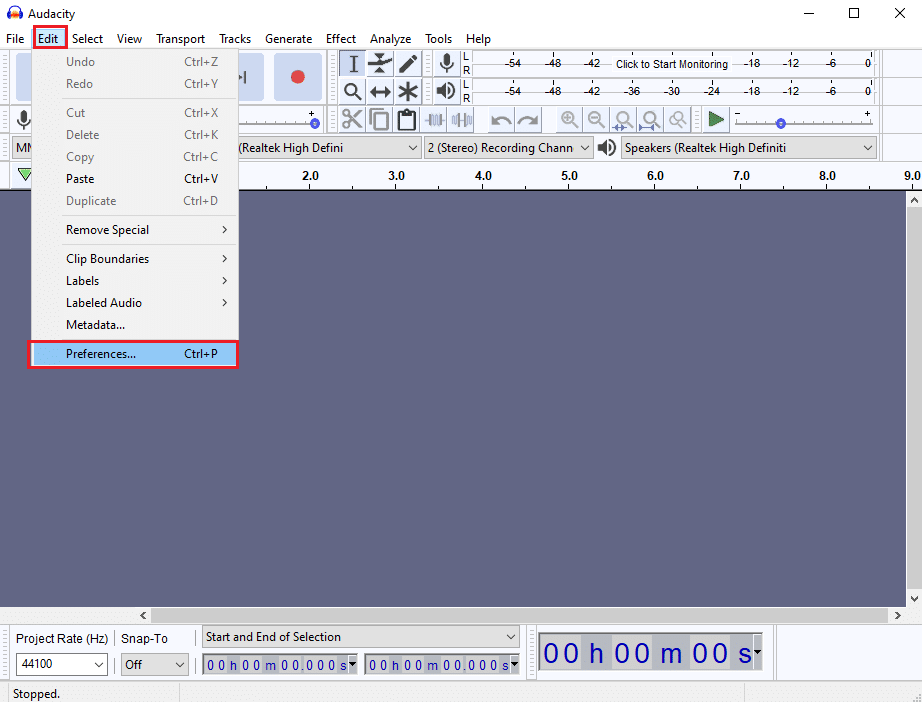Activate the Zoom magnifier tool
This screenshot has width=922, height=702.
coord(353,92)
